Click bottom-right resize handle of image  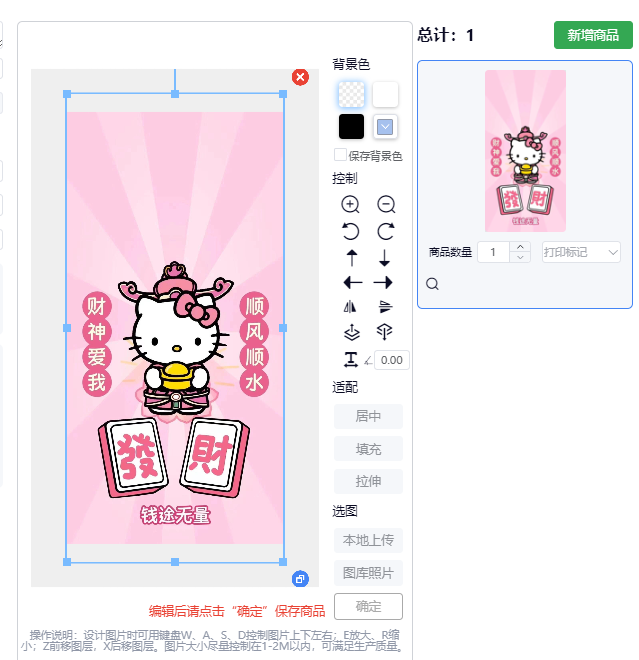(283, 562)
